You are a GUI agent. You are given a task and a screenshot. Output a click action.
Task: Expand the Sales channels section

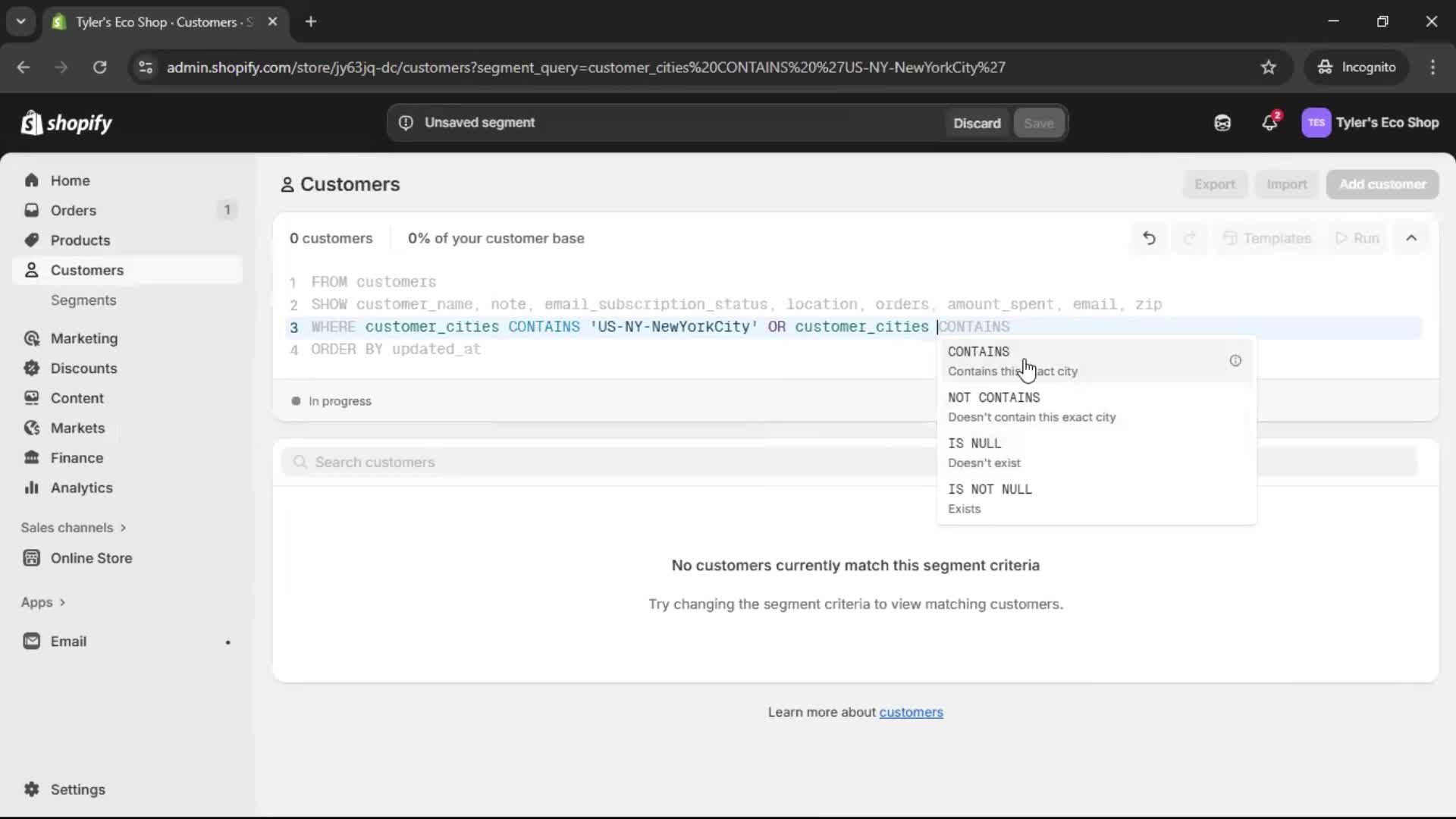[73, 527]
